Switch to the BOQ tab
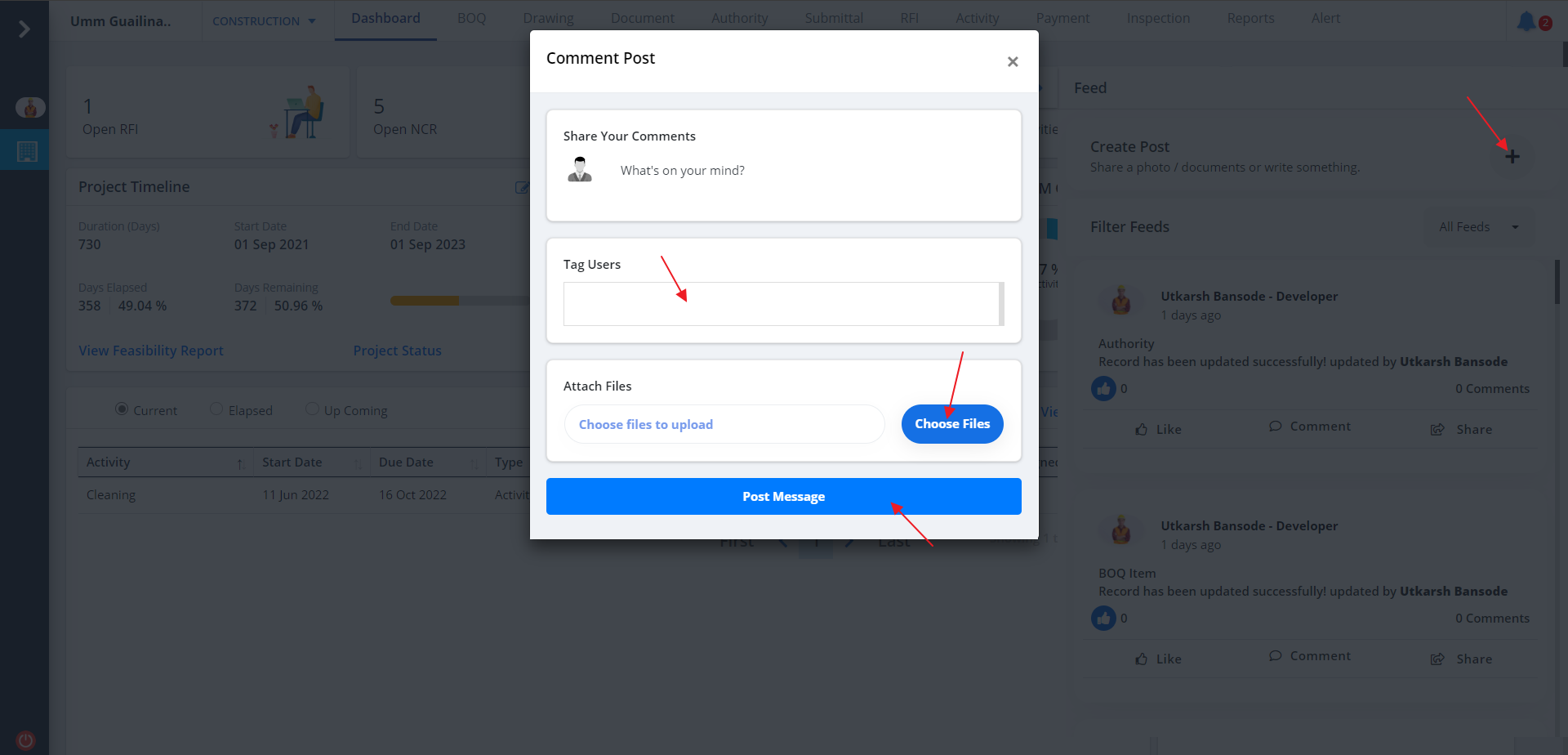The width and height of the screenshot is (1568, 755). (x=471, y=18)
